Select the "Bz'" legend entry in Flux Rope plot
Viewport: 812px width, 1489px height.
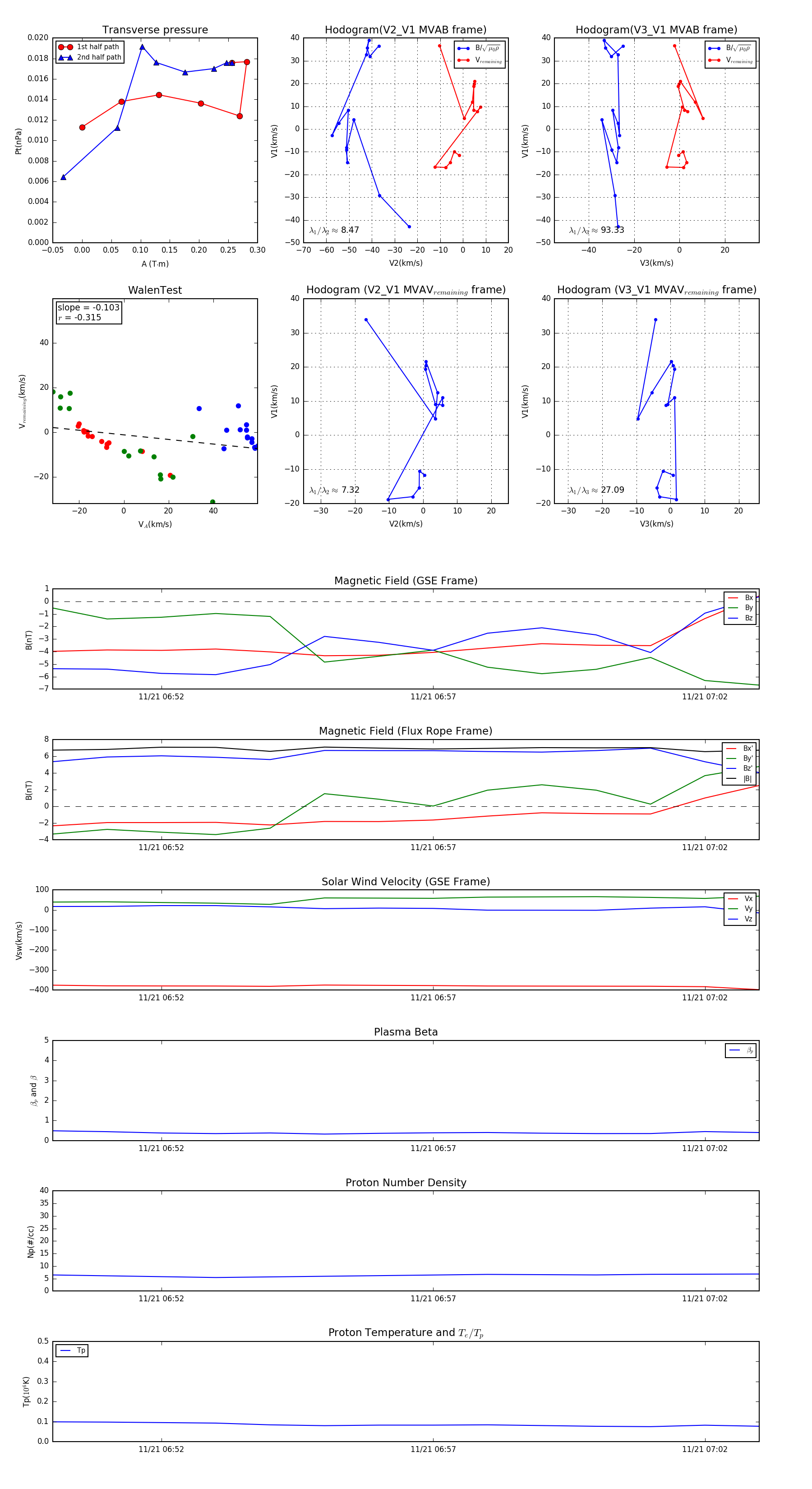[x=739, y=768]
